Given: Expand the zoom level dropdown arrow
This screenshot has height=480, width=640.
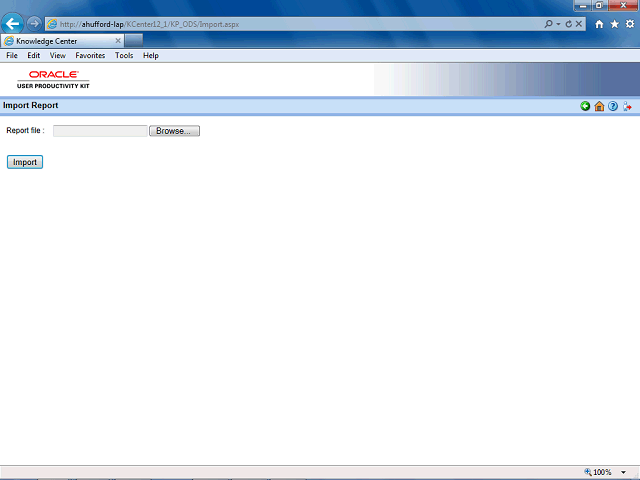Looking at the screenshot, I should 623,472.
